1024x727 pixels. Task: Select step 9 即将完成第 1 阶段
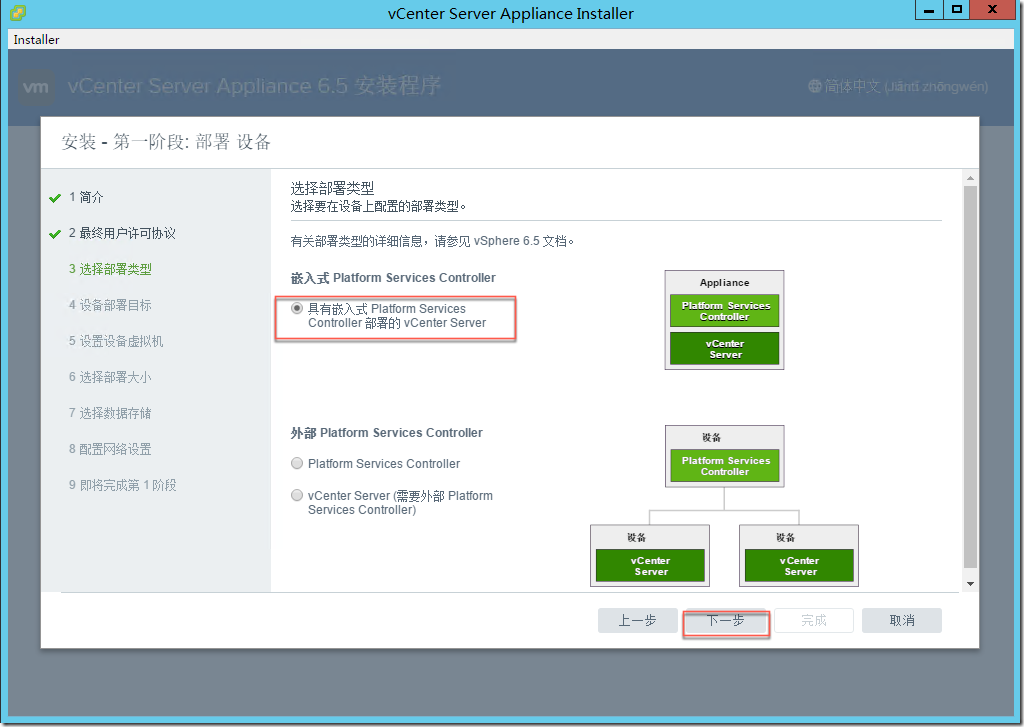pyautogui.click(x=123, y=485)
